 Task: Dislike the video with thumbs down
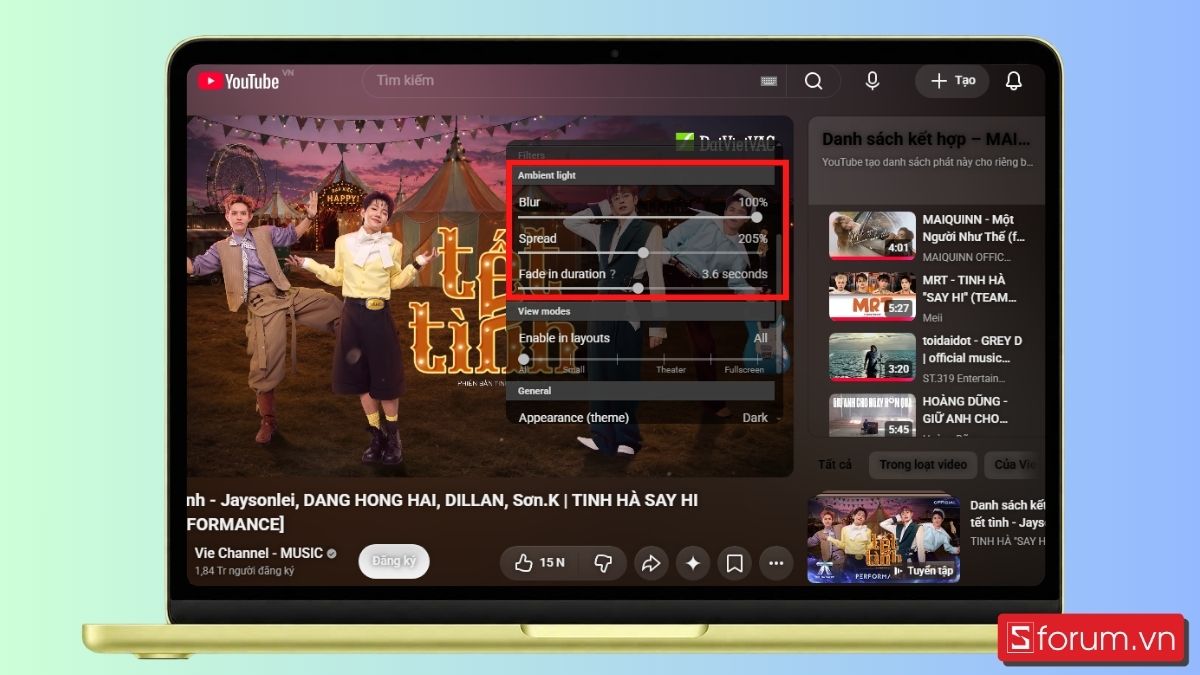tap(603, 563)
